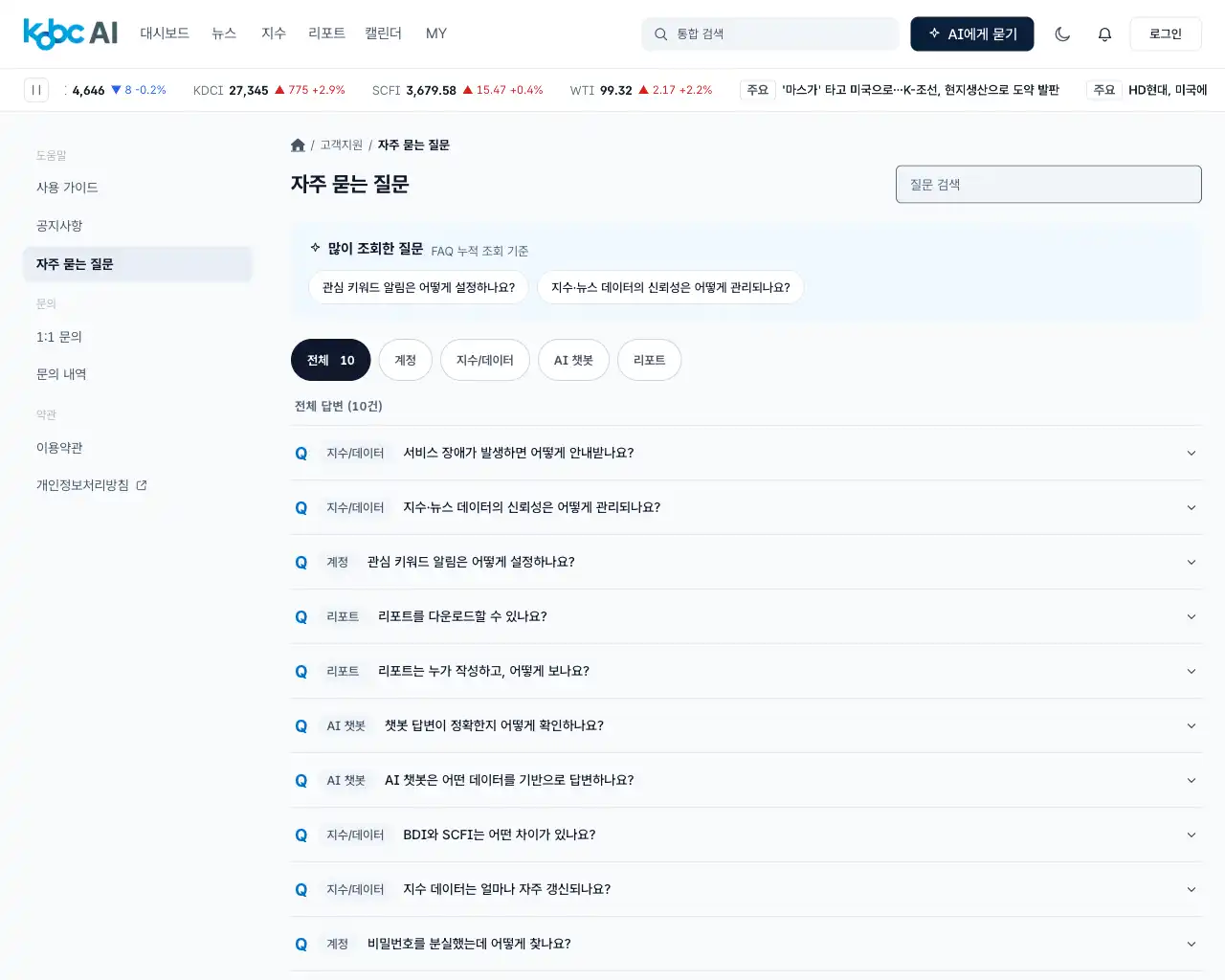Image resolution: width=1225 pixels, height=980 pixels.
Task: Expand 리포트를 다운로드할 수 있나요?
Action: (x=746, y=616)
